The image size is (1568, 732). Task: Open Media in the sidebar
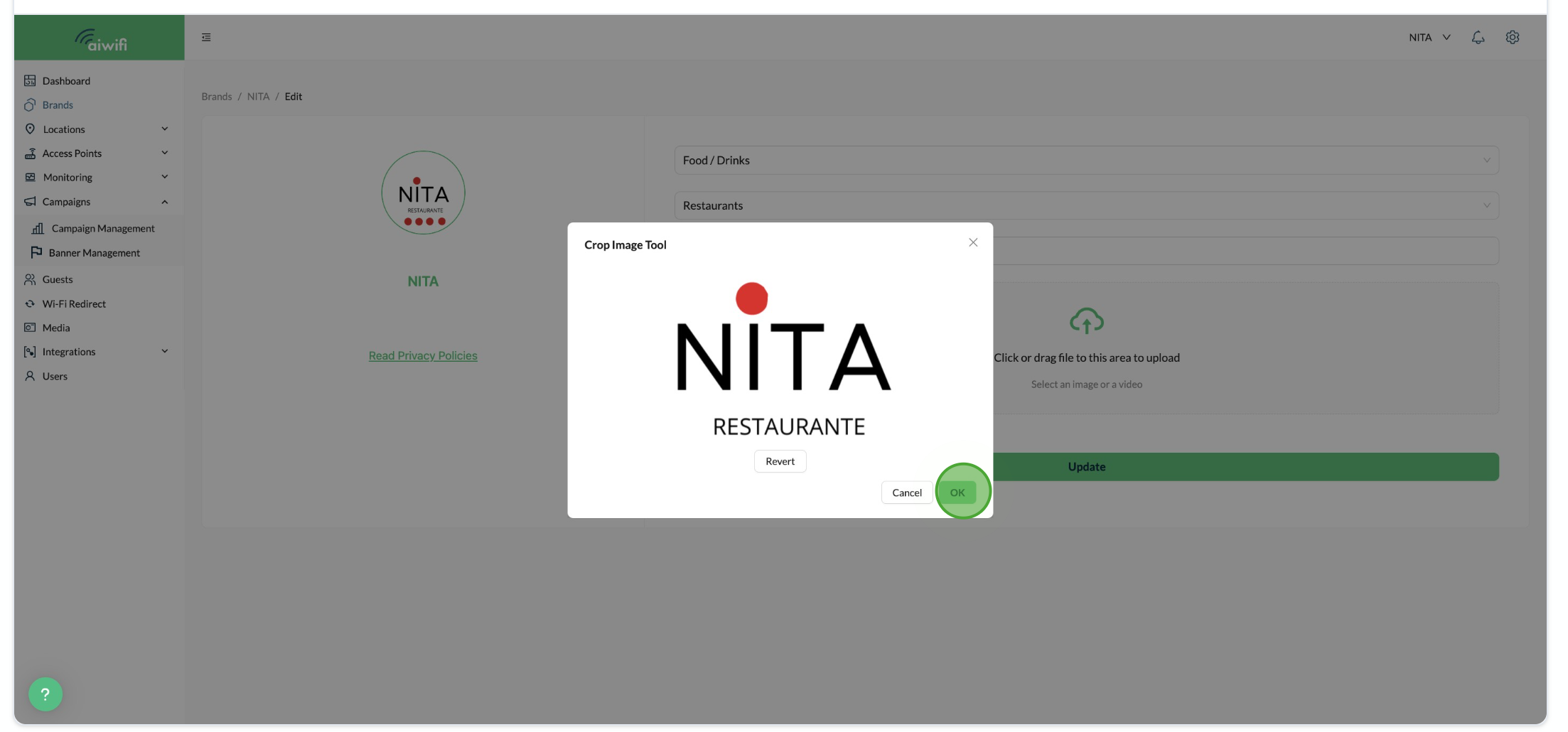click(x=56, y=328)
